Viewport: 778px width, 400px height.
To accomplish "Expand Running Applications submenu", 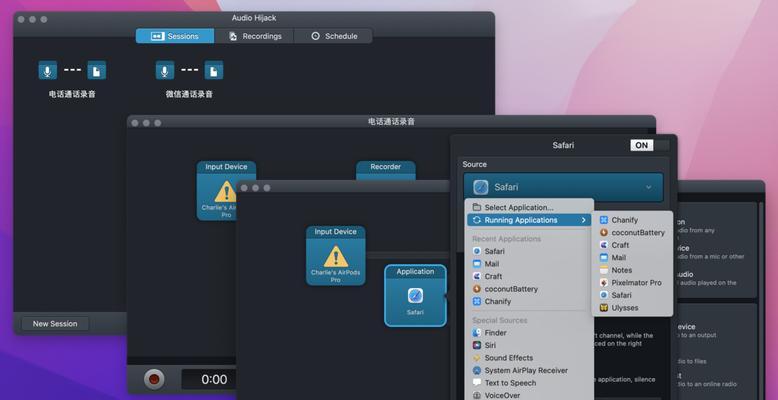I will tap(529, 220).
